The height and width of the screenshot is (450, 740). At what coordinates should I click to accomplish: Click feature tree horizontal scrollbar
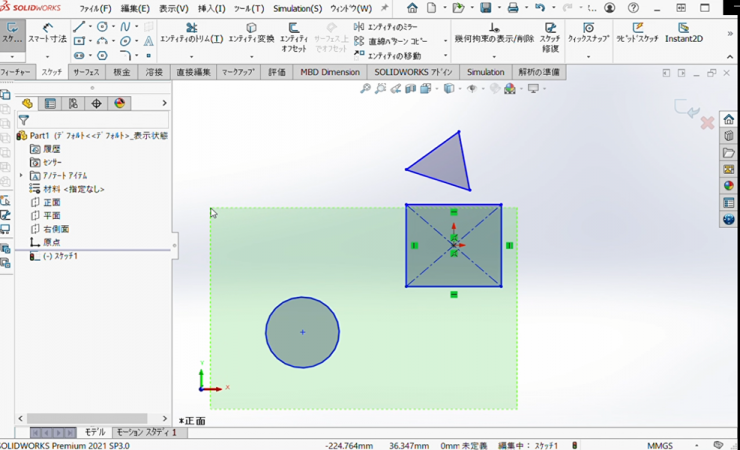[87, 418]
